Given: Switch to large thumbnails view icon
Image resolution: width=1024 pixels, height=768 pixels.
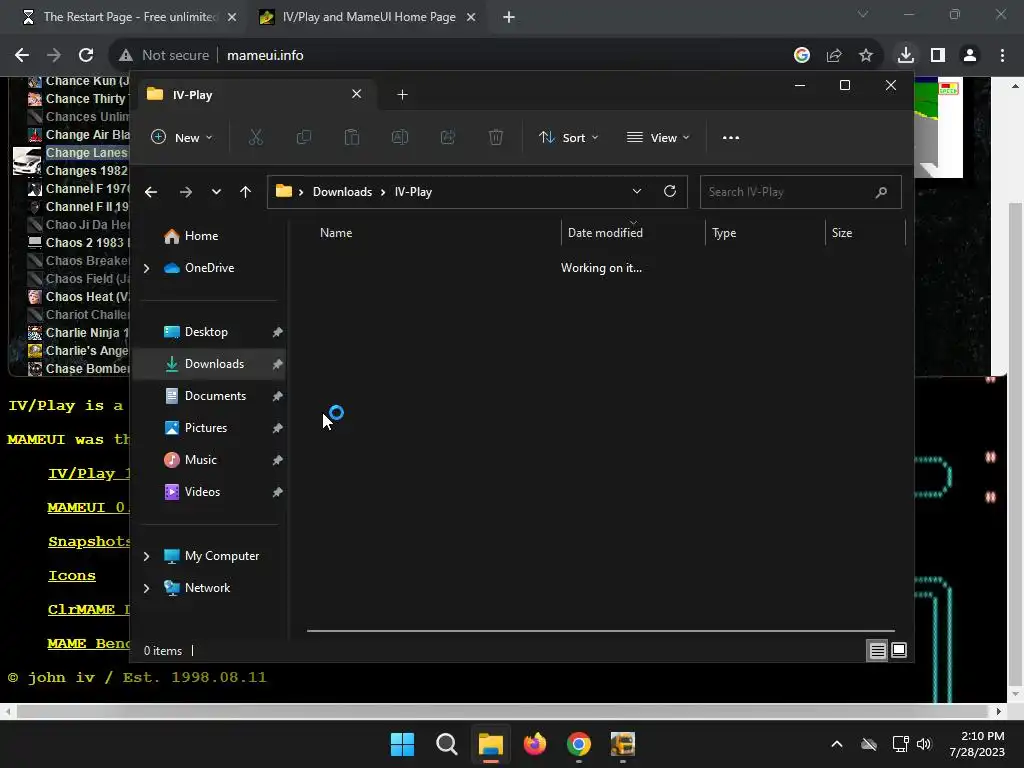Looking at the screenshot, I should click(899, 650).
